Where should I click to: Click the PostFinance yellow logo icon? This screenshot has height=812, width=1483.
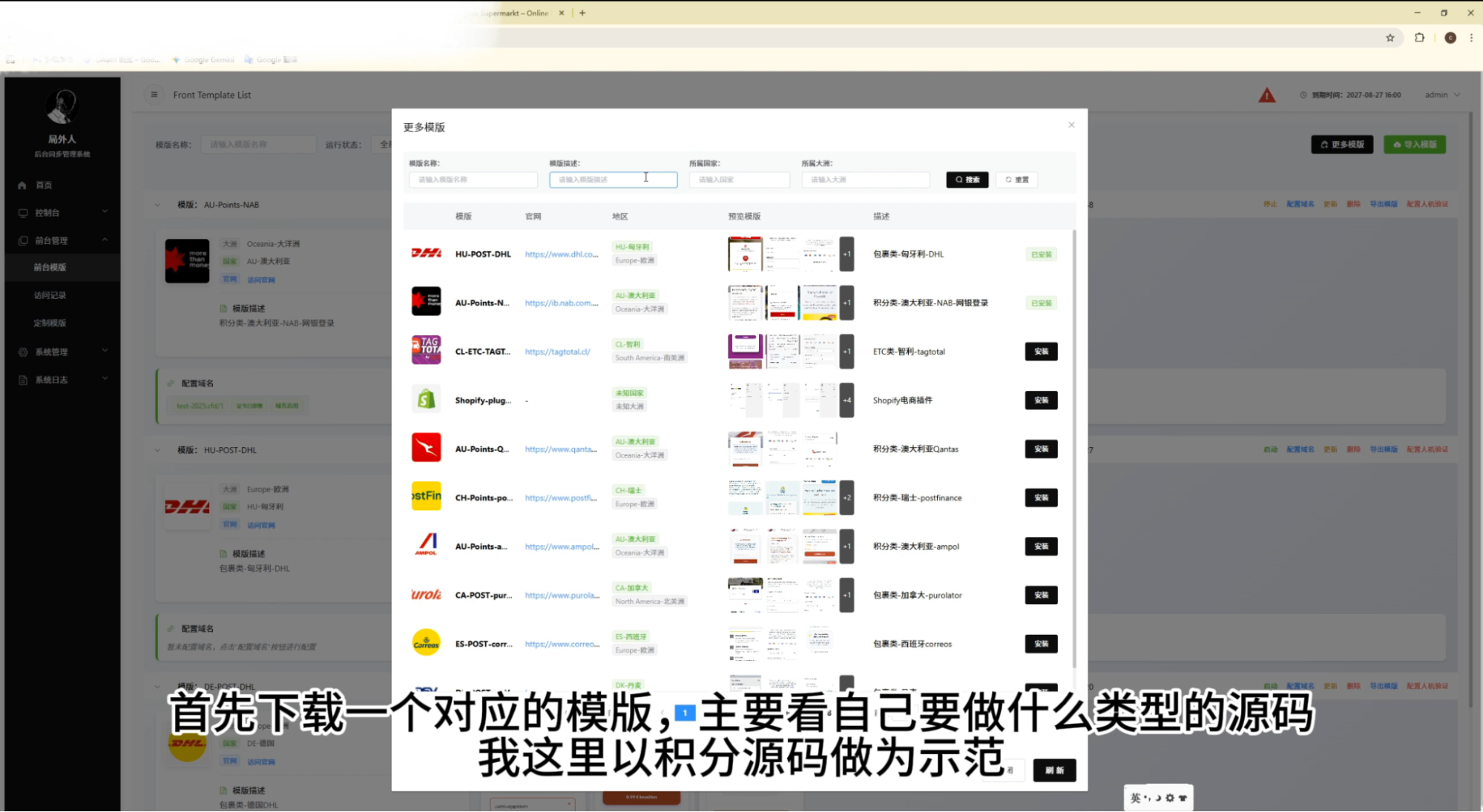(x=426, y=496)
